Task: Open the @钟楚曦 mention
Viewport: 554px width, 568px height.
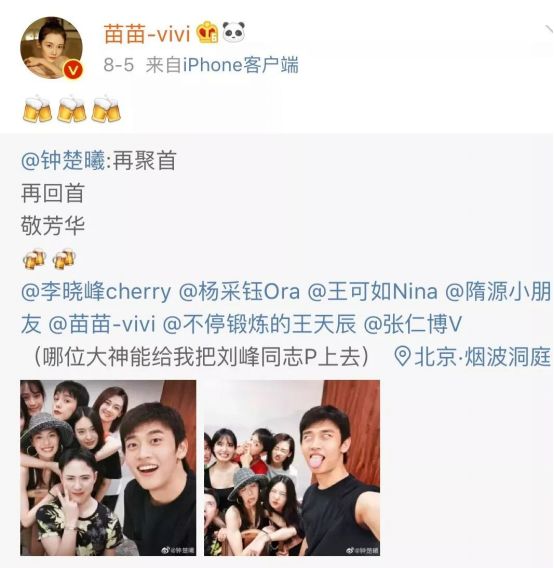Action: [x=63, y=160]
